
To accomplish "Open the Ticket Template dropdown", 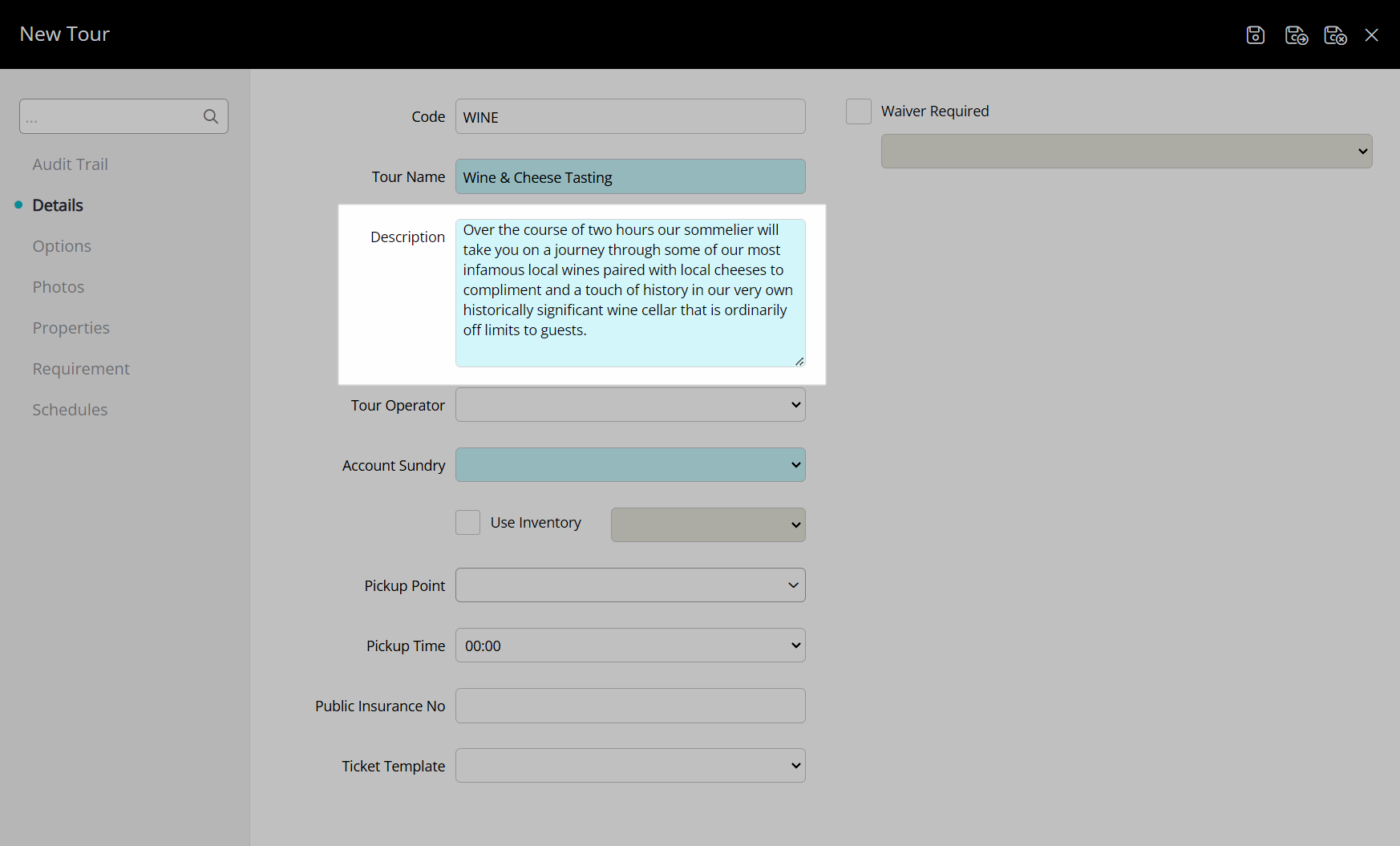I will (630, 765).
